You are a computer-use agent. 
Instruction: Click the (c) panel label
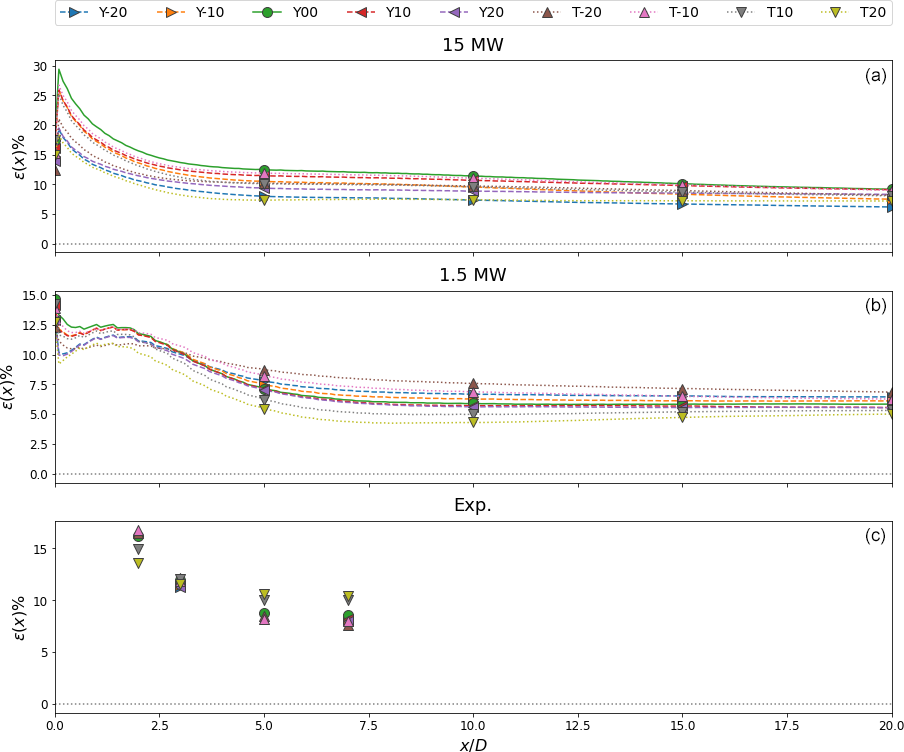click(x=875, y=536)
